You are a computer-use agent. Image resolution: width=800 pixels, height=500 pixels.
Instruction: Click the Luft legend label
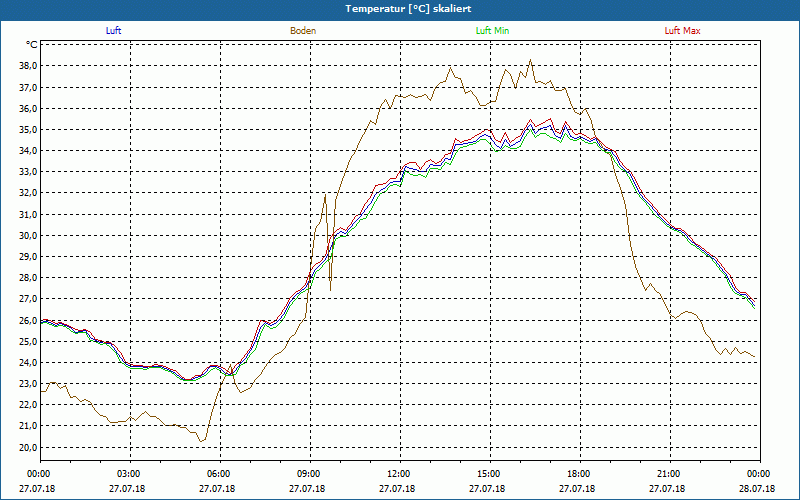(x=113, y=31)
